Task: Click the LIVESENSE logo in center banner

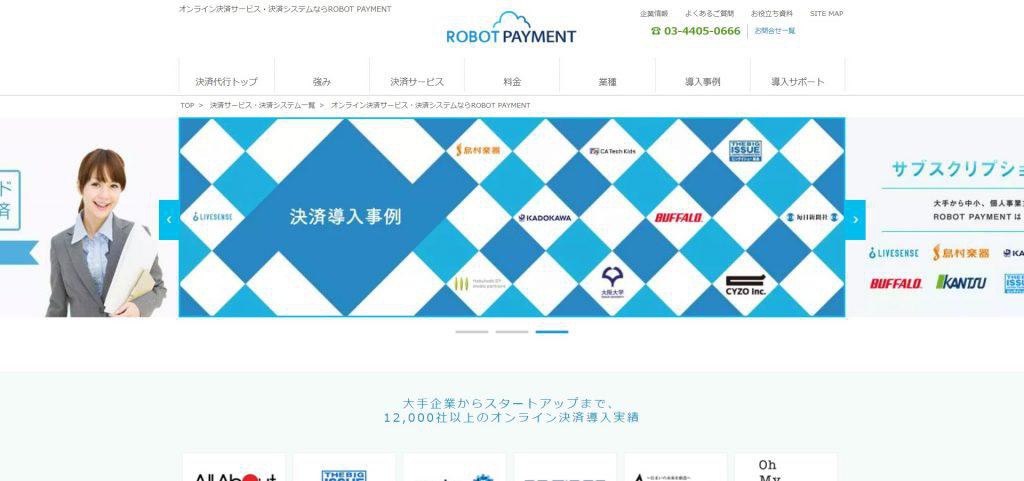Action: (213, 217)
